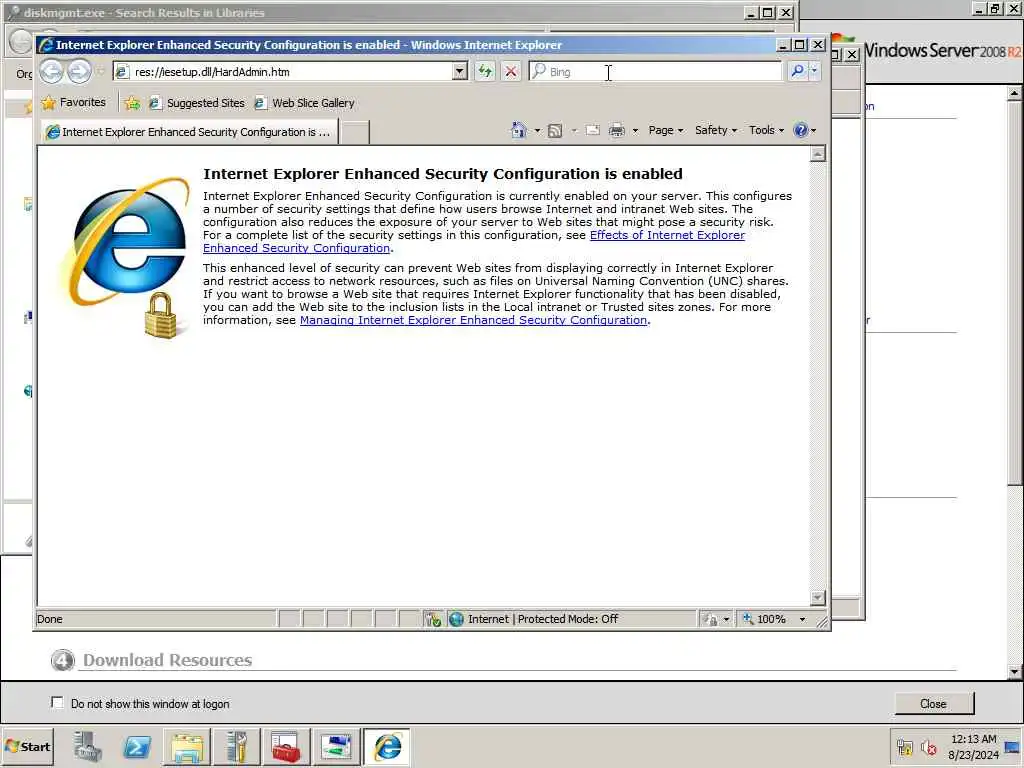Open the recent pages dropdown arrow

(x=101, y=71)
